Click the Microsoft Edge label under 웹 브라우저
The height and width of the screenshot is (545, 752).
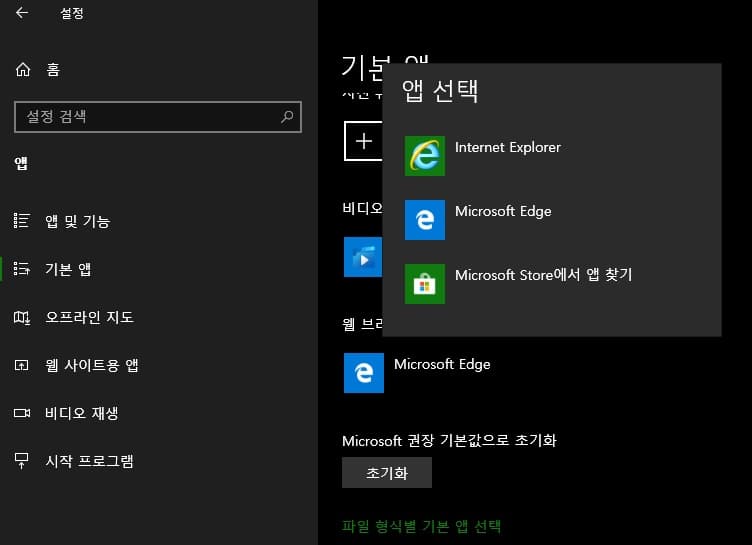tap(442, 365)
